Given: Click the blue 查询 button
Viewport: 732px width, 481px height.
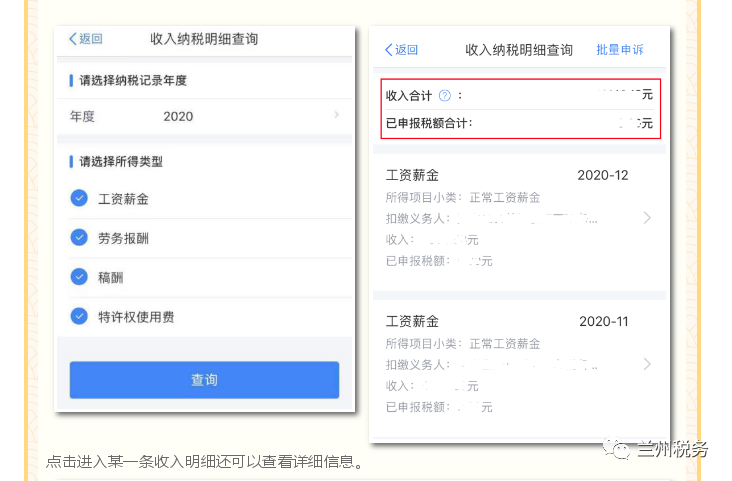Looking at the screenshot, I should click(x=204, y=380).
